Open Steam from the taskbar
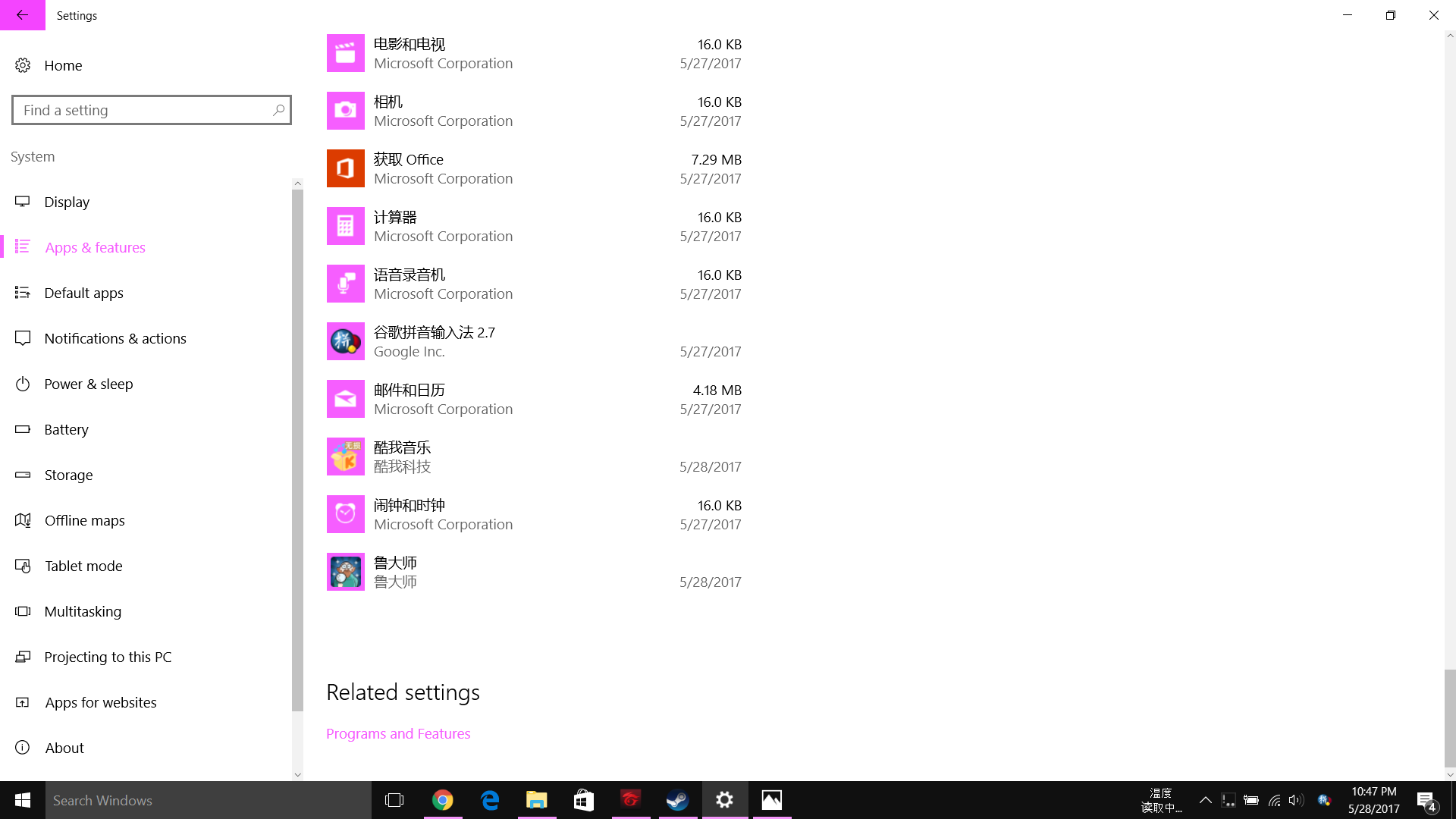This screenshot has height=819, width=1456. pyautogui.click(x=677, y=800)
